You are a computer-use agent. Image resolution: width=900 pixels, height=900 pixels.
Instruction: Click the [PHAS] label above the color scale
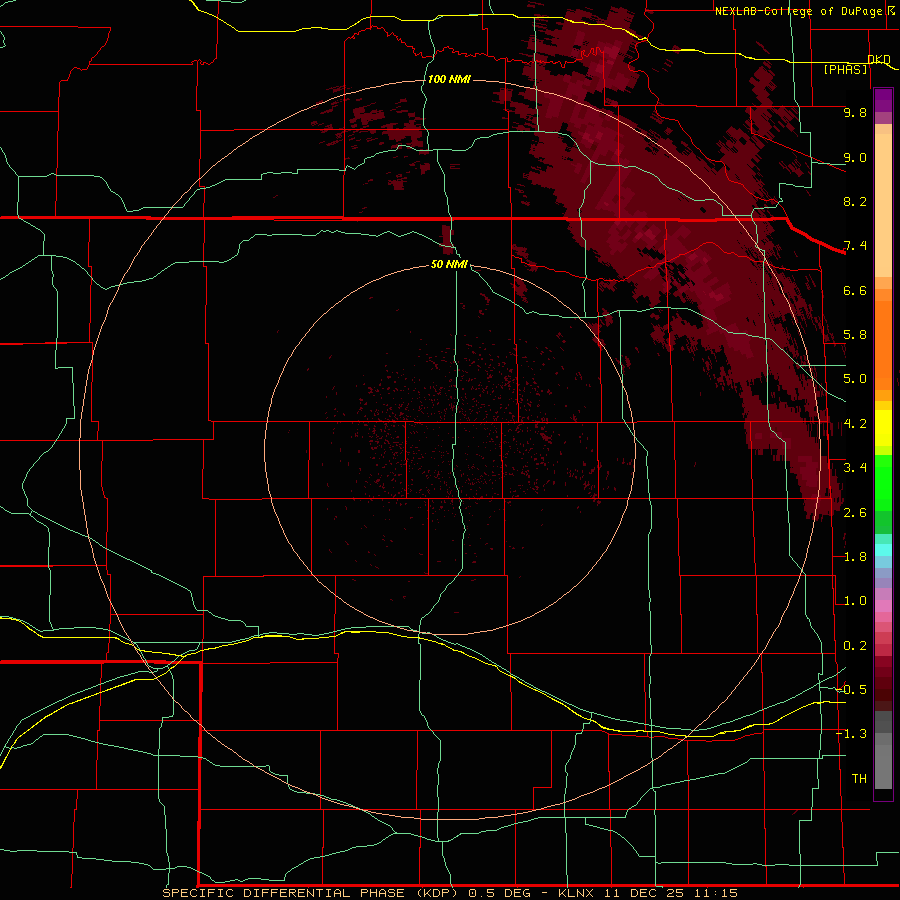(x=845, y=69)
